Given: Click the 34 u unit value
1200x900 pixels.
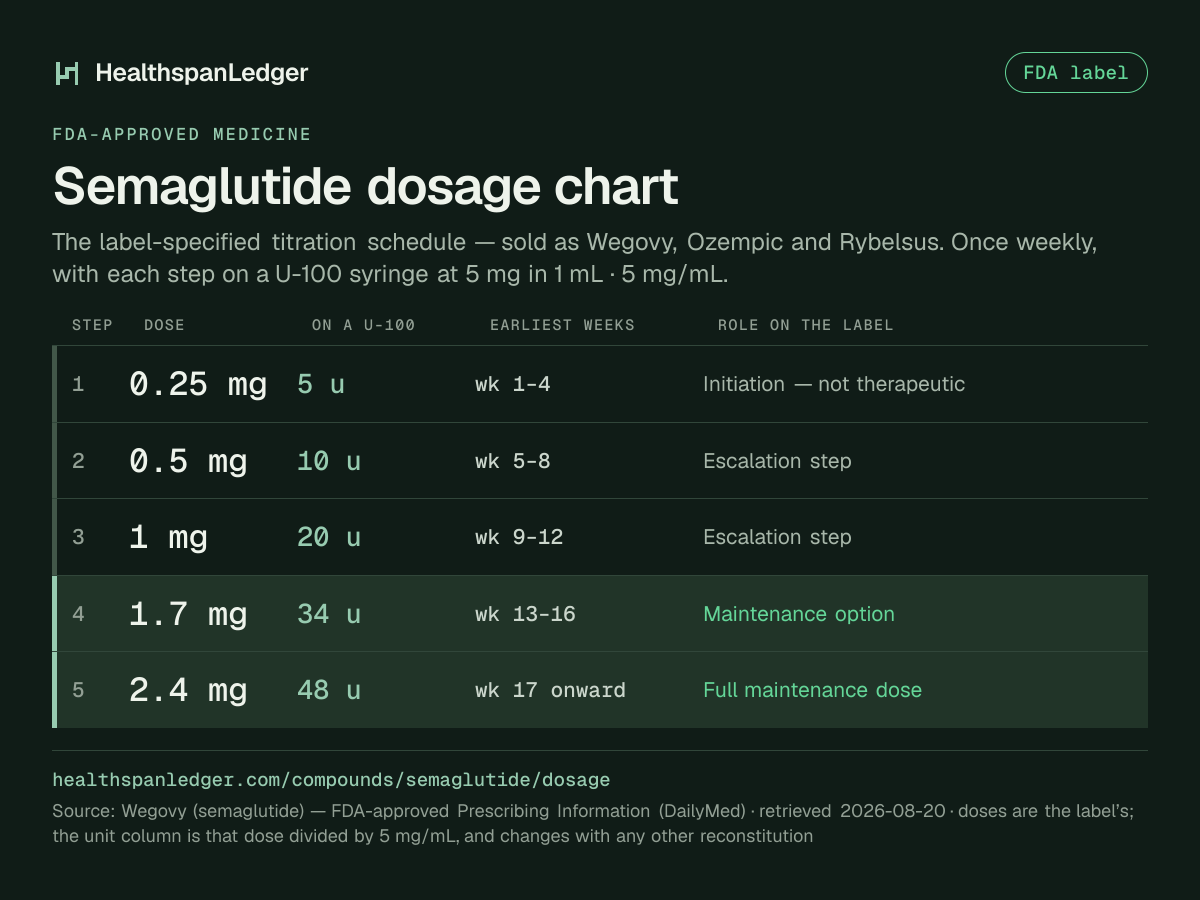Looking at the screenshot, I should [329, 614].
